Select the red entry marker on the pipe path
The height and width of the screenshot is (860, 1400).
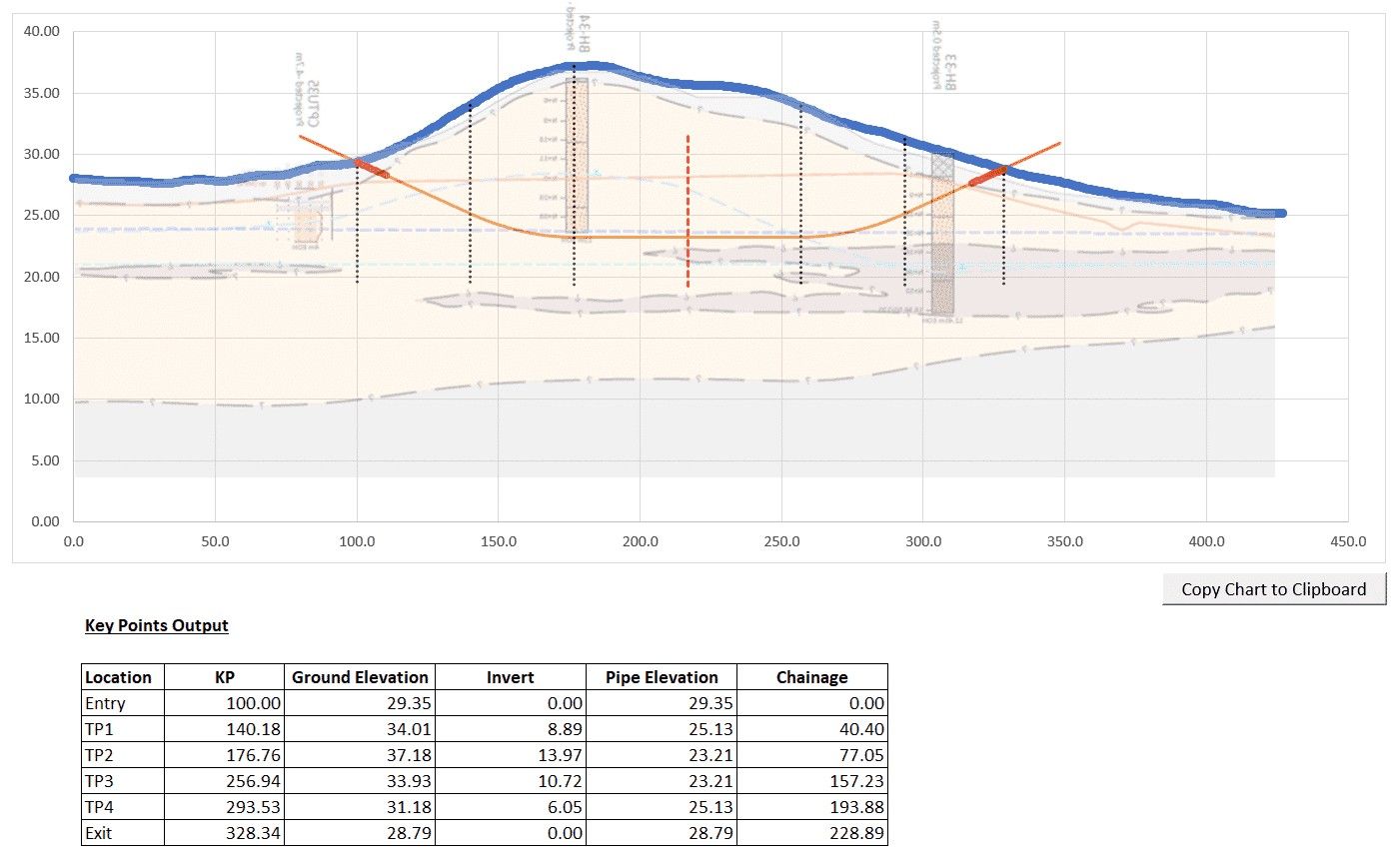pos(372,169)
